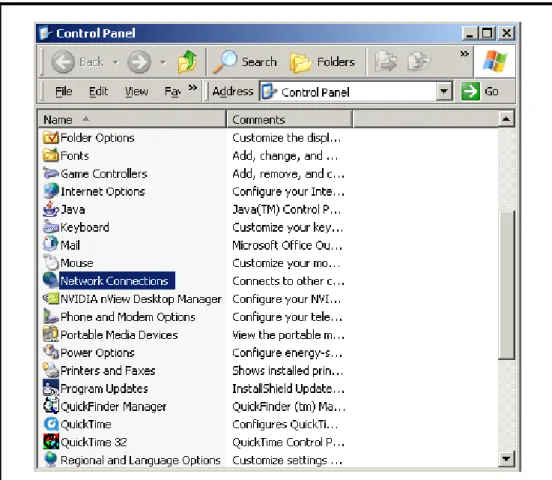Select the 'Network Connections' highlighted label
The image size is (552, 480).
click(x=117, y=281)
